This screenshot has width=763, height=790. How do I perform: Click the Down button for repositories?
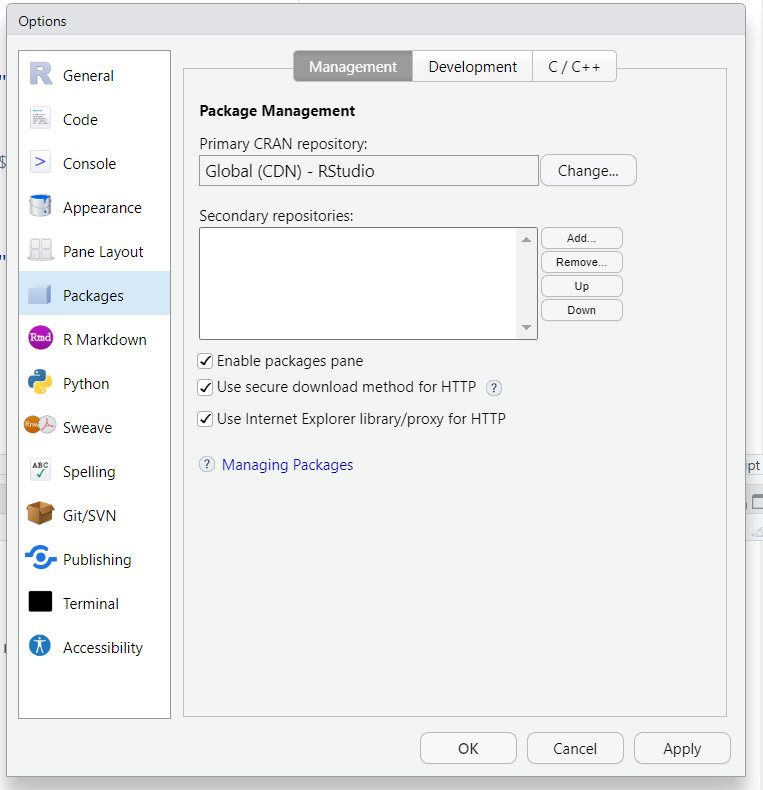(582, 310)
